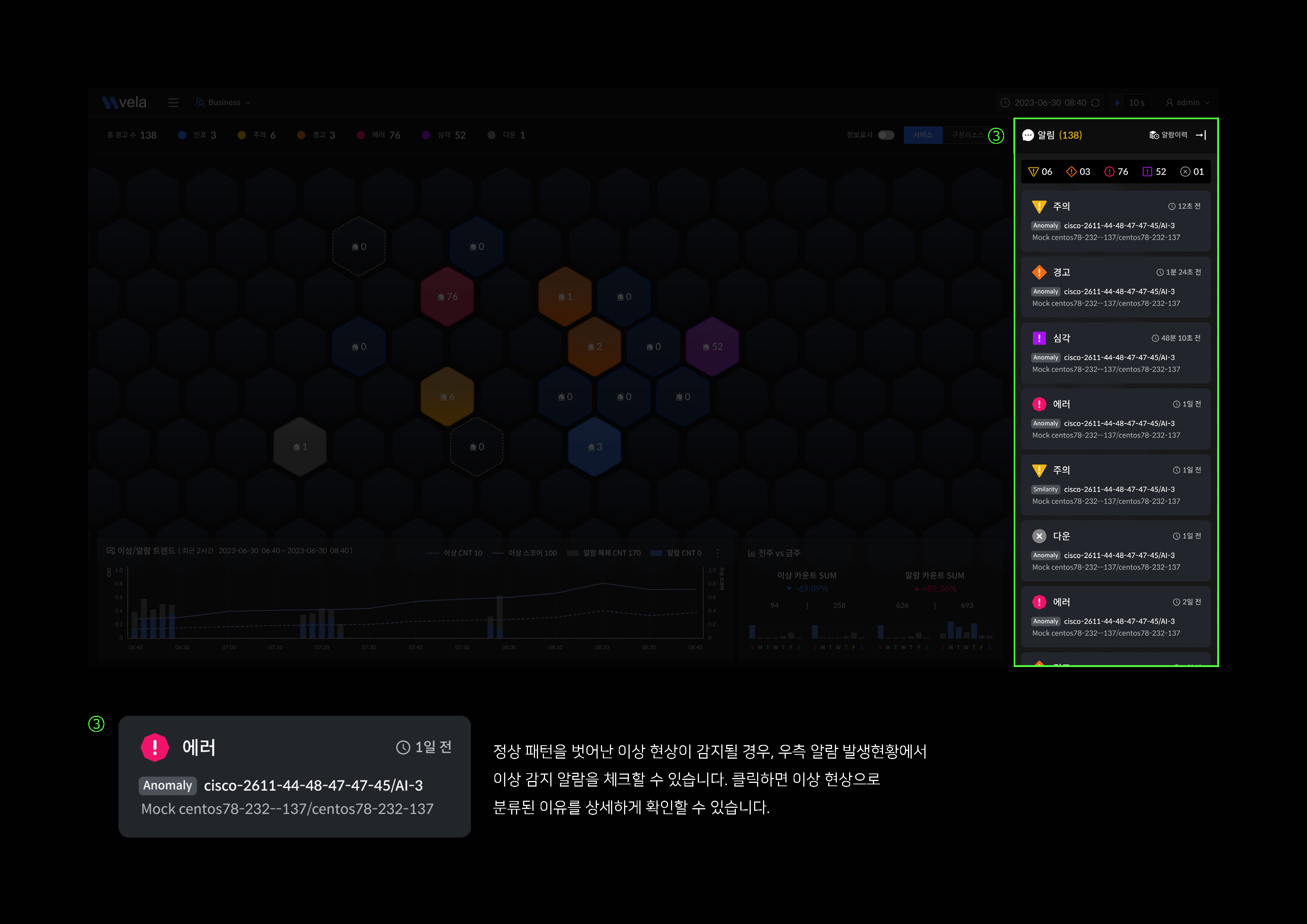1307x924 pixels.
Task: Click the hamburger menu icon beside vela logo
Action: click(x=174, y=102)
